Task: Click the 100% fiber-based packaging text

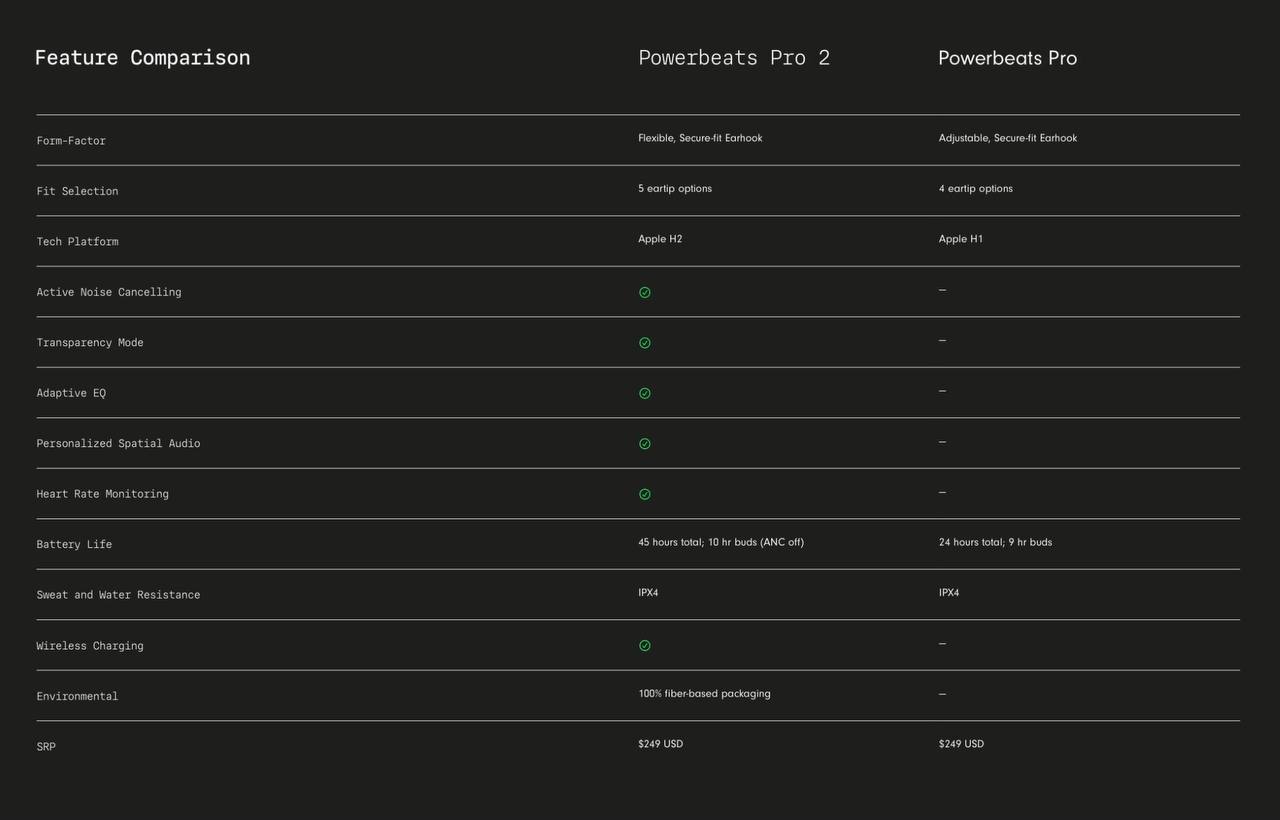Action: pyautogui.click(x=704, y=694)
